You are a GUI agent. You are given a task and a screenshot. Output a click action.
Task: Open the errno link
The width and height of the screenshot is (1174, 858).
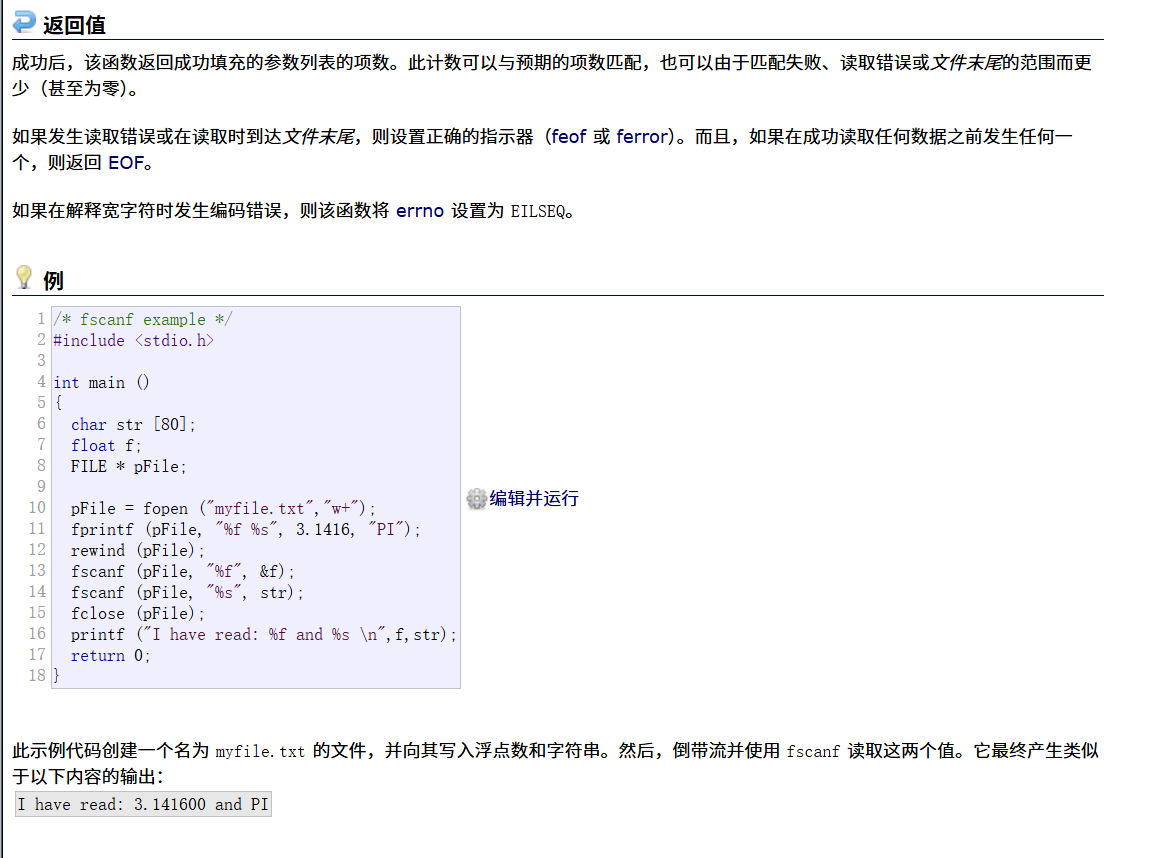(420, 211)
